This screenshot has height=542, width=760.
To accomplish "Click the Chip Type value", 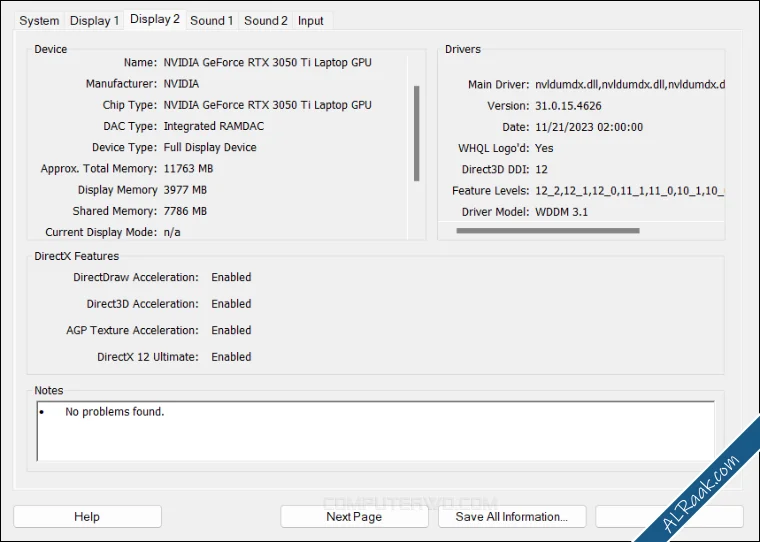I will [268, 105].
